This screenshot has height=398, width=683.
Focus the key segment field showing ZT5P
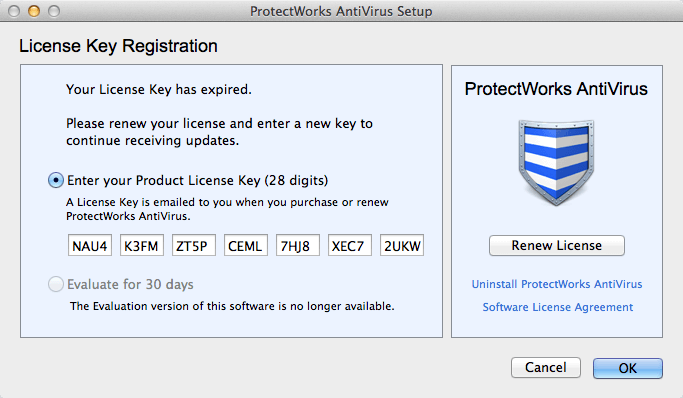pyautogui.click(x=194, y=246)
